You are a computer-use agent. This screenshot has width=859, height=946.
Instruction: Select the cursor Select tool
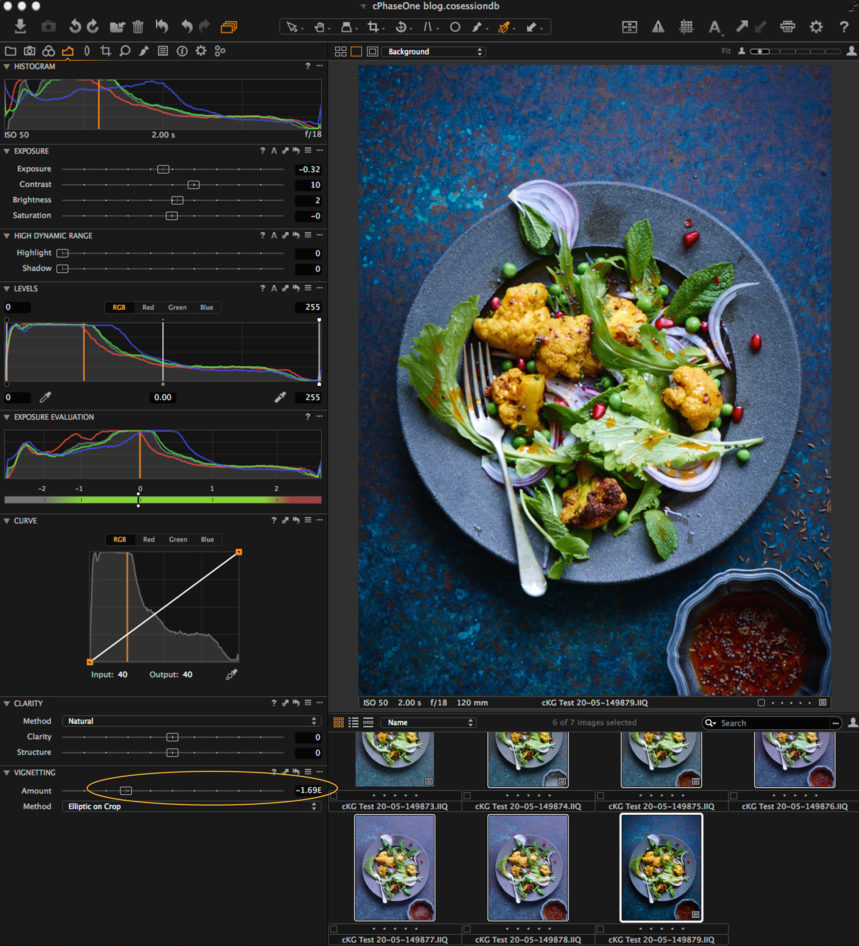(292, 27)
